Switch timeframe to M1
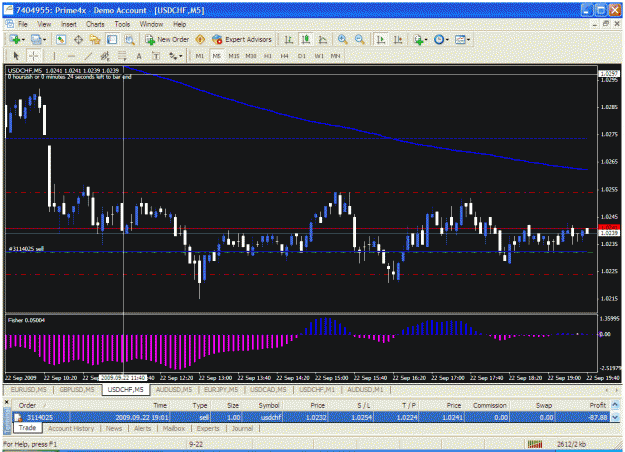 200,56
